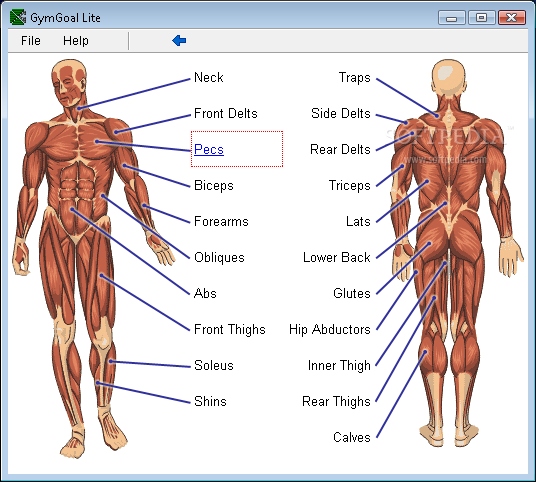This screenshot has width=536, height=482.
Task: Select the Lats label
Action: (x=358, y=222)
